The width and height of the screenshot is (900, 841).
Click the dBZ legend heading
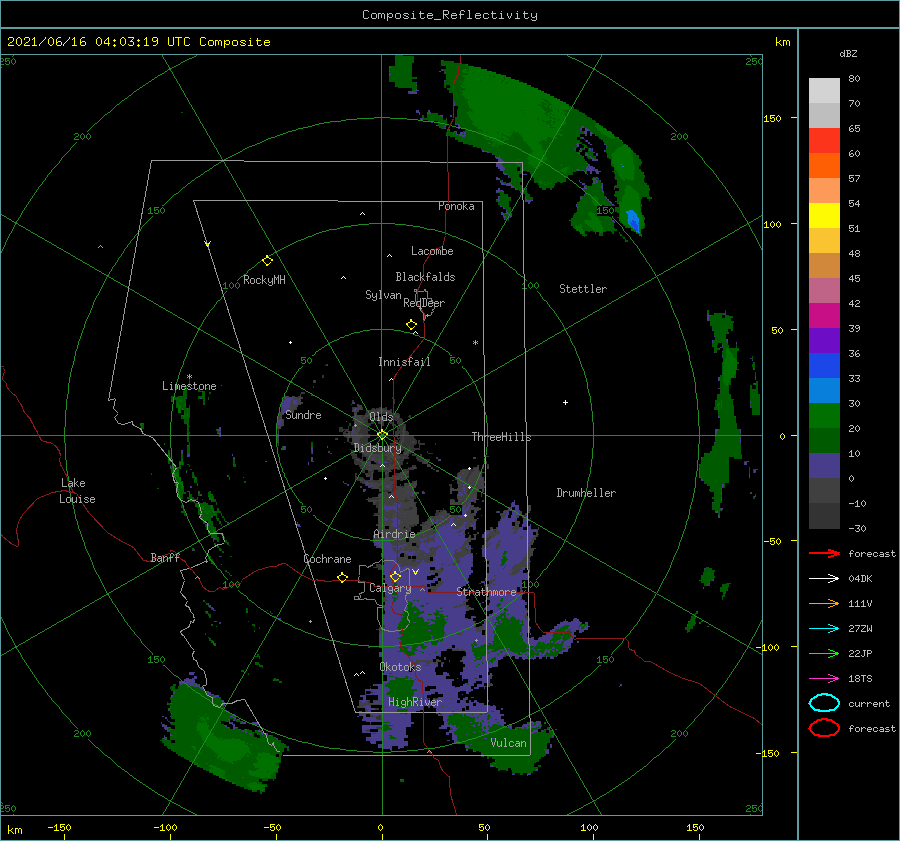point(848,53)
